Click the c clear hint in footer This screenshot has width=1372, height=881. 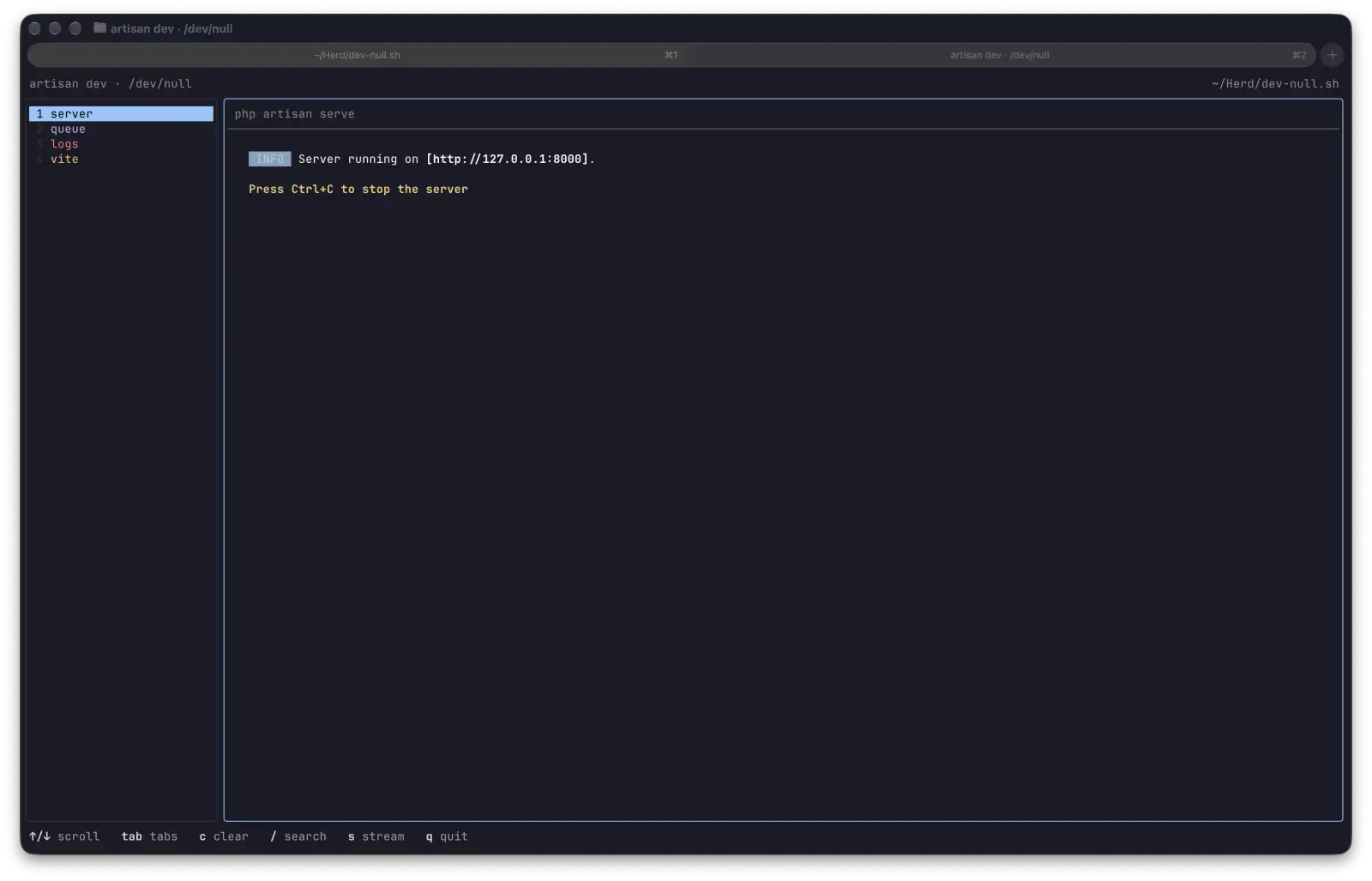pyautogui.click(x=224, y=836)
